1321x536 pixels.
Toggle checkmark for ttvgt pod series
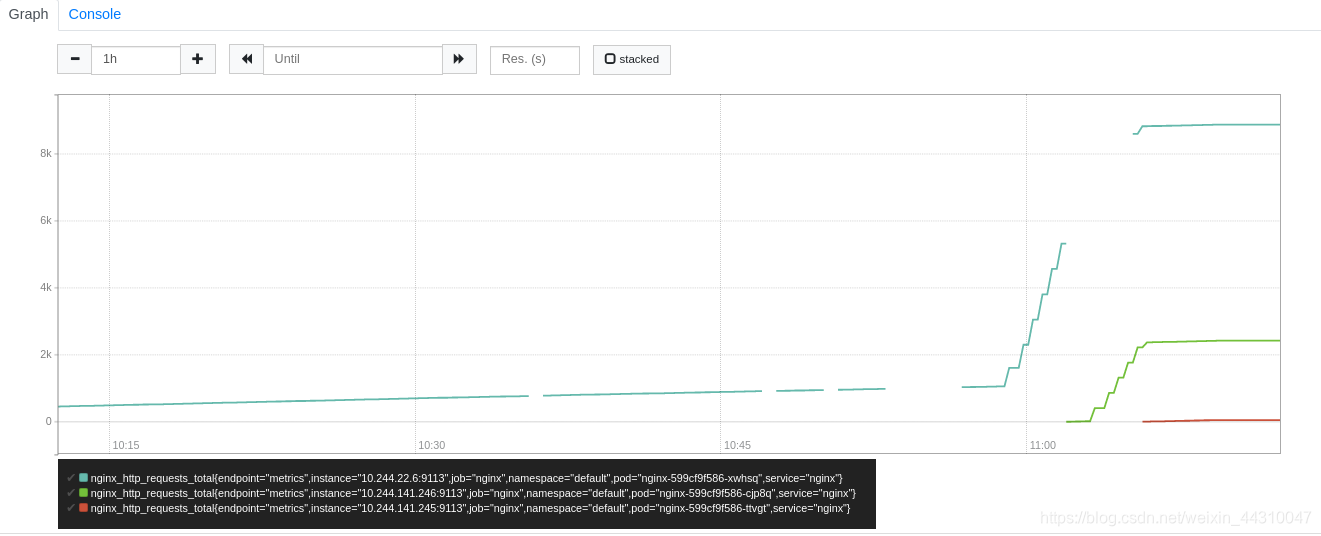pyautogui.click(x=71, y=508)
